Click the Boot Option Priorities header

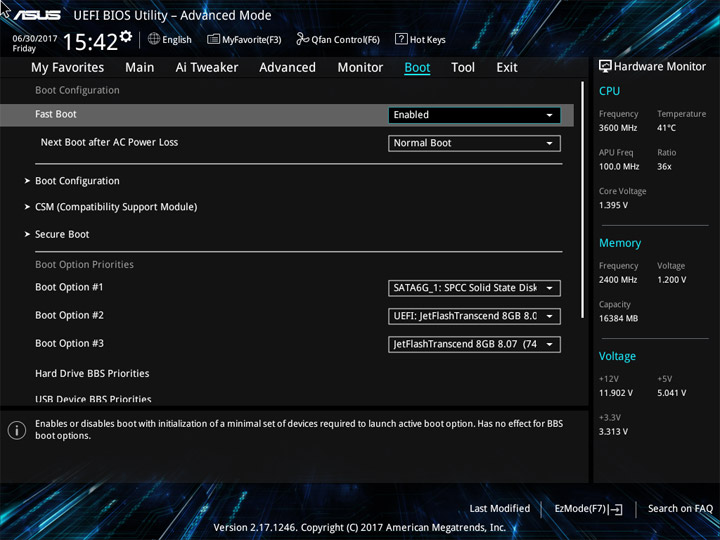[84, 264]
